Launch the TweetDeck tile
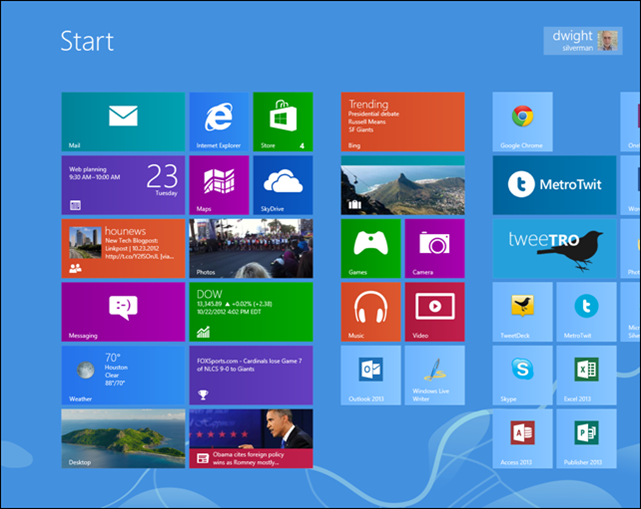The width and height of the screenshot is (641, 509). pos(522,312)
